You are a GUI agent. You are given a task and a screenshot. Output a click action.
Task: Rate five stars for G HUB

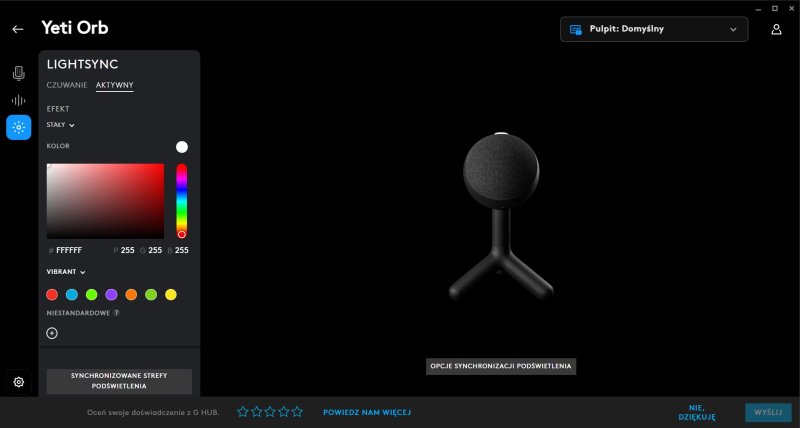click(297, 412)
